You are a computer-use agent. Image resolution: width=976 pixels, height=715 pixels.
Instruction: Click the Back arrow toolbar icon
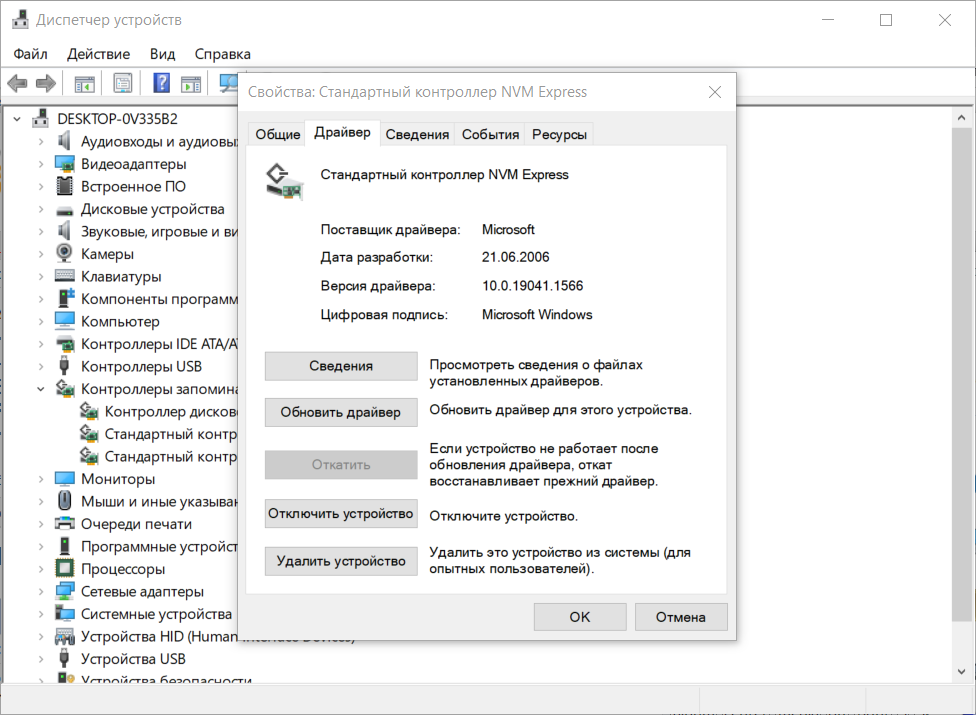point(17,83)
